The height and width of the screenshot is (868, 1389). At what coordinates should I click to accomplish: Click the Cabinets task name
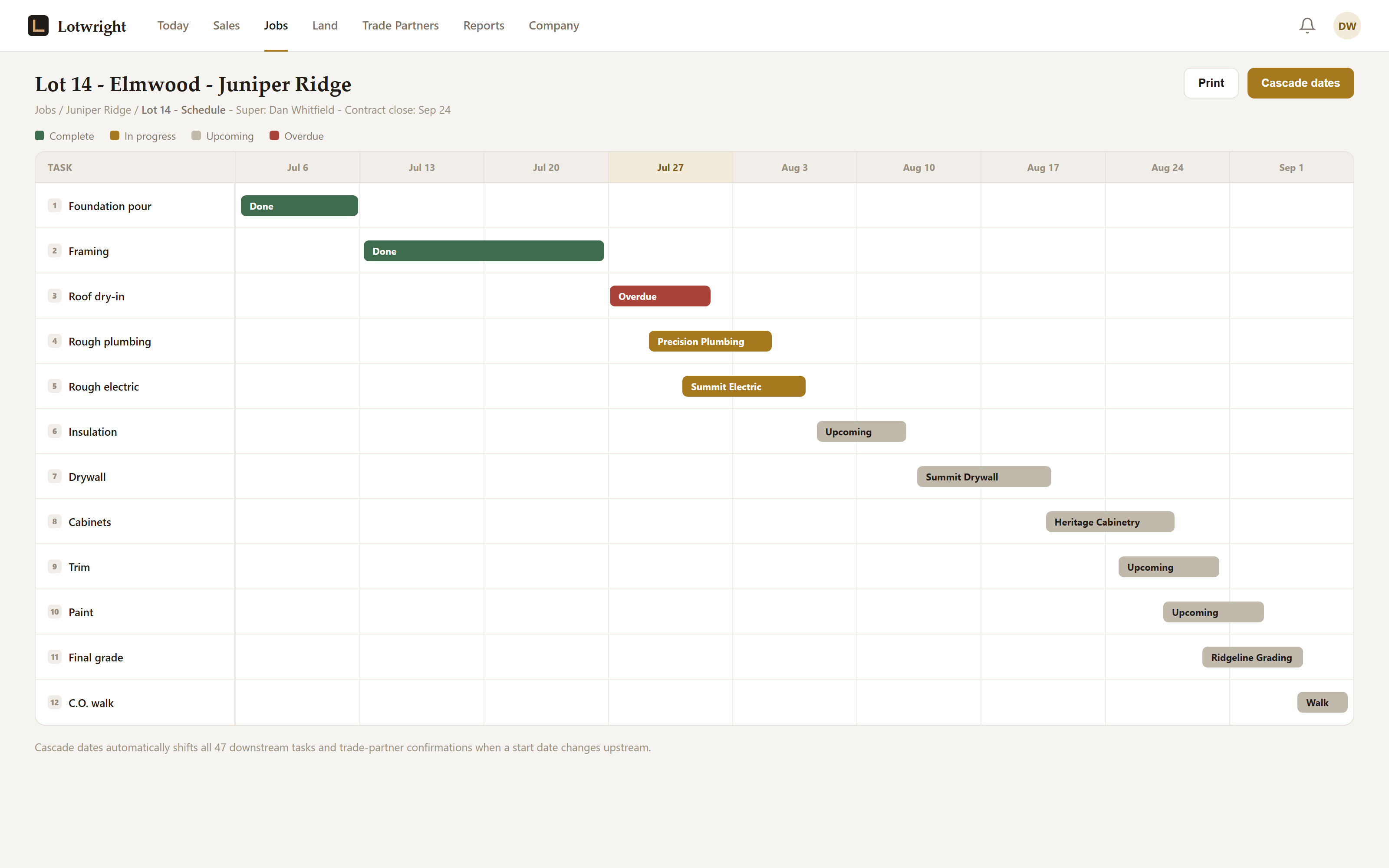pos(89,522)
